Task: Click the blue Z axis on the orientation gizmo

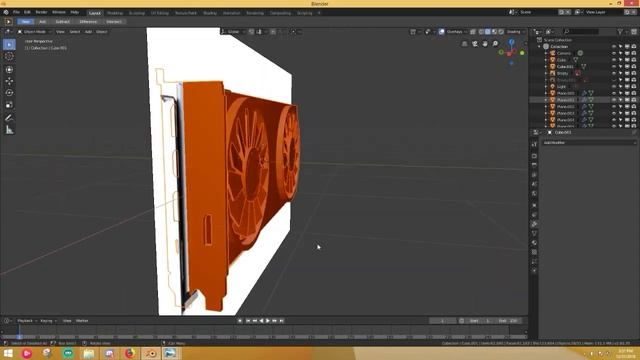Action: click(511, 42)
